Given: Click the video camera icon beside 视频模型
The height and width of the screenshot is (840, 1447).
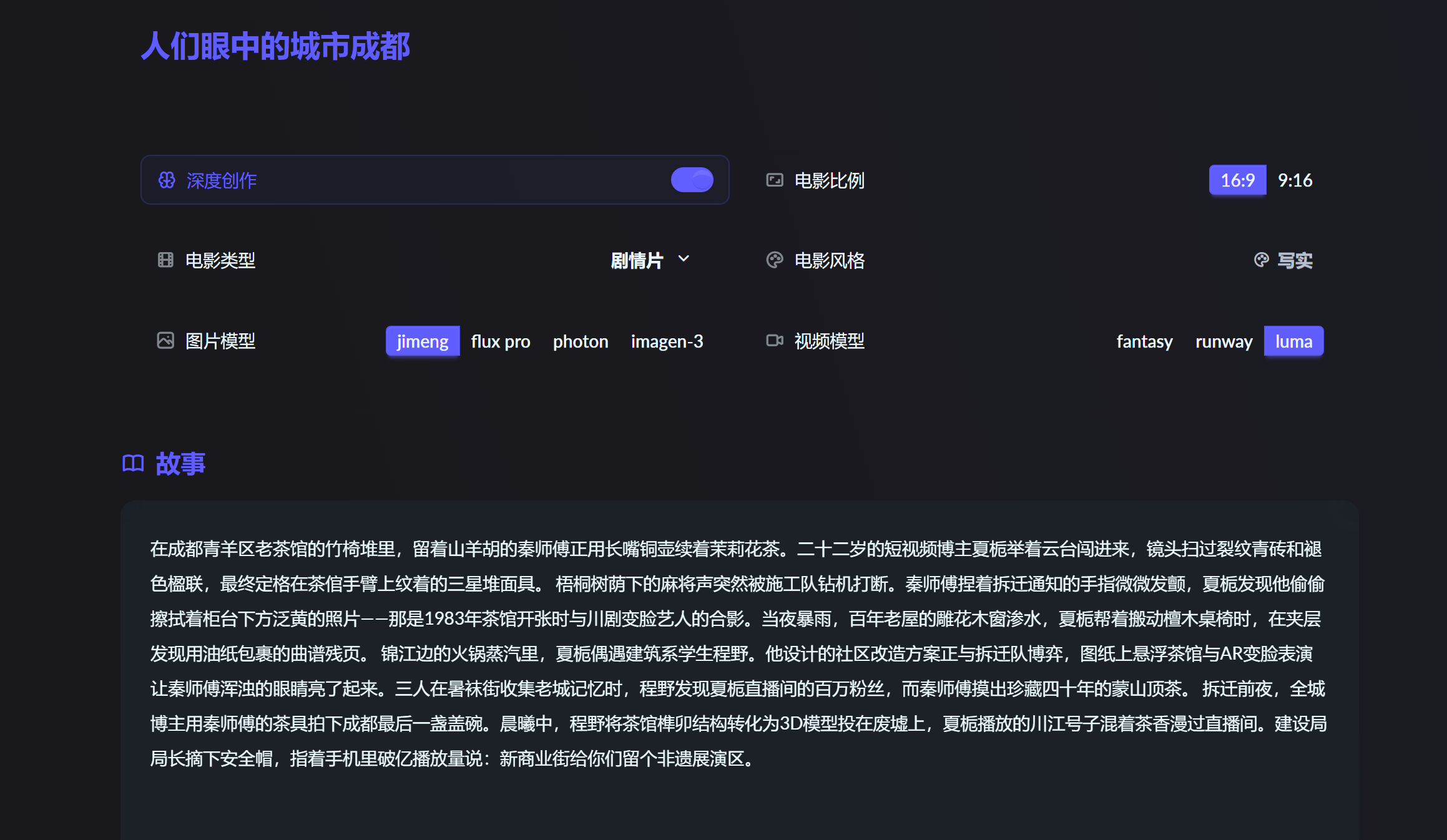Looking at the screenshot, I should [x=774, y=341].
